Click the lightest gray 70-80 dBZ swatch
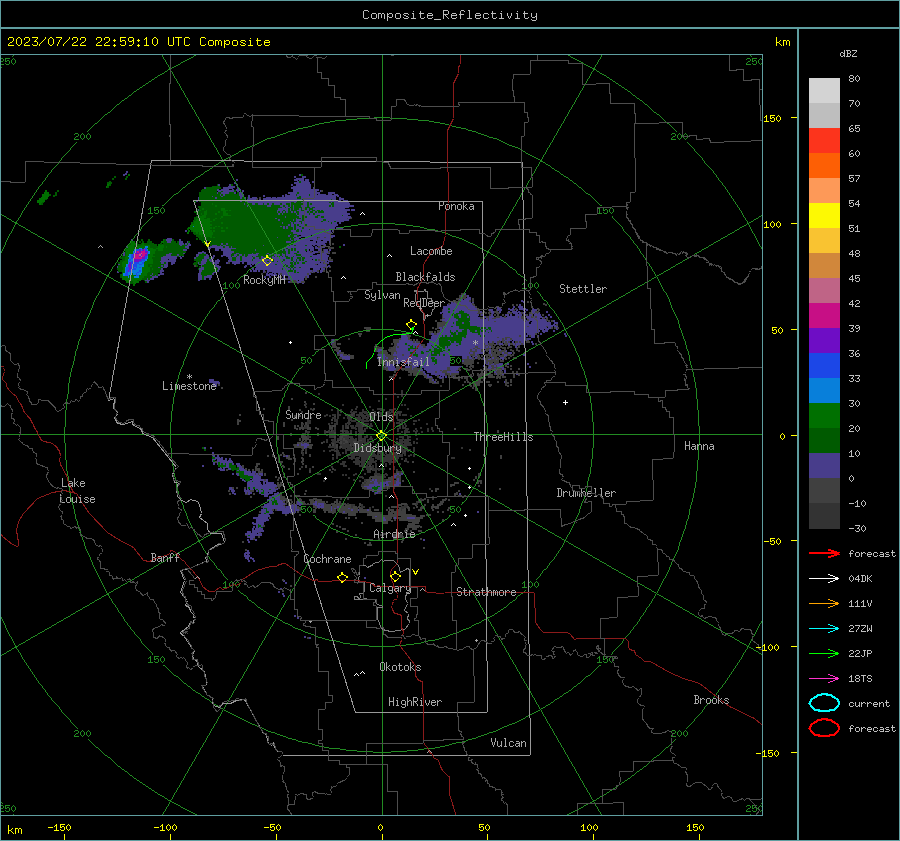 [824, 90]
